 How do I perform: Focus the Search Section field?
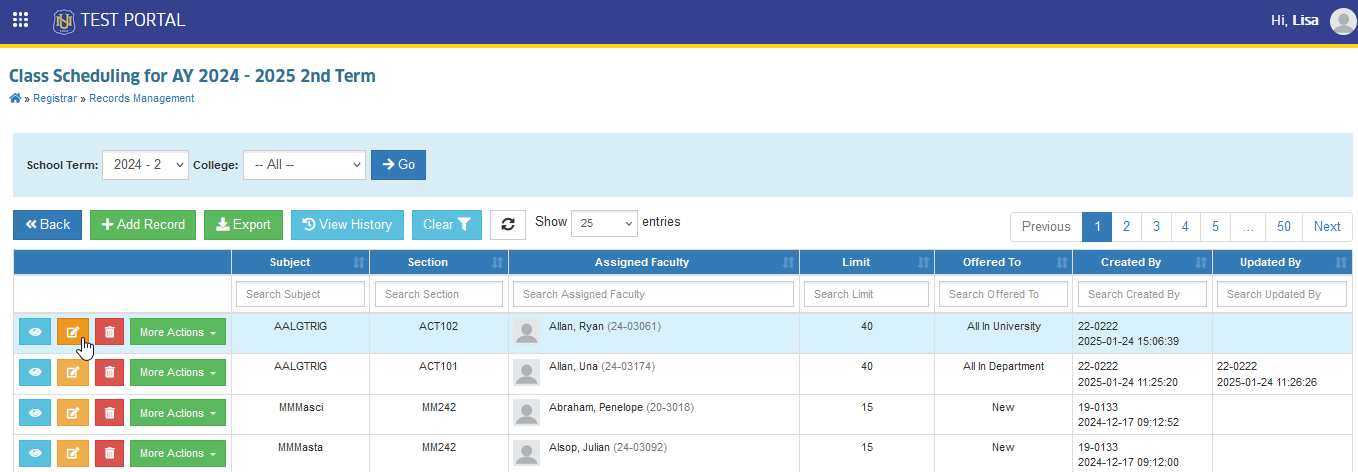point(439,294)
